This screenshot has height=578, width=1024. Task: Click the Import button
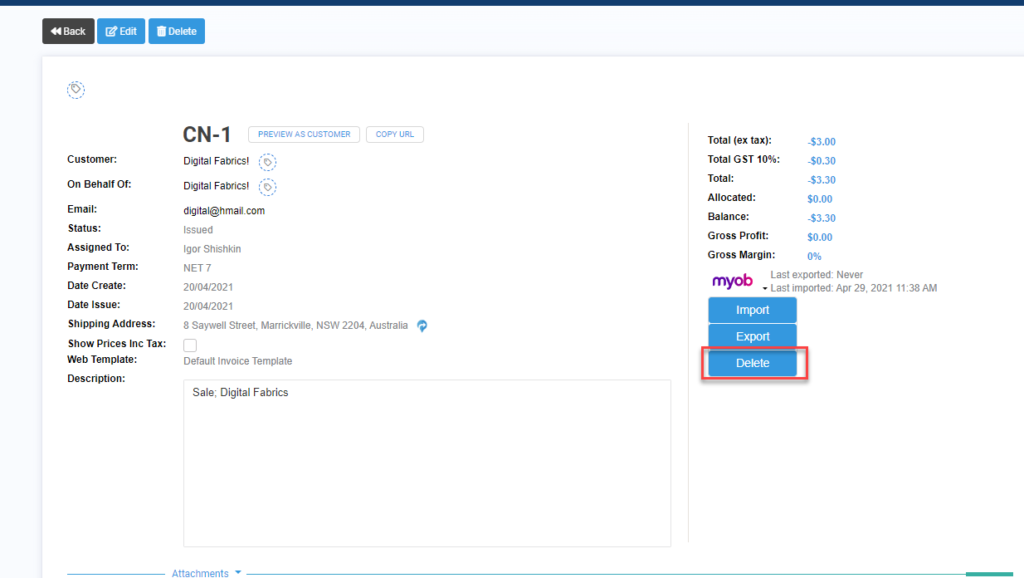(x=752, y=309)
